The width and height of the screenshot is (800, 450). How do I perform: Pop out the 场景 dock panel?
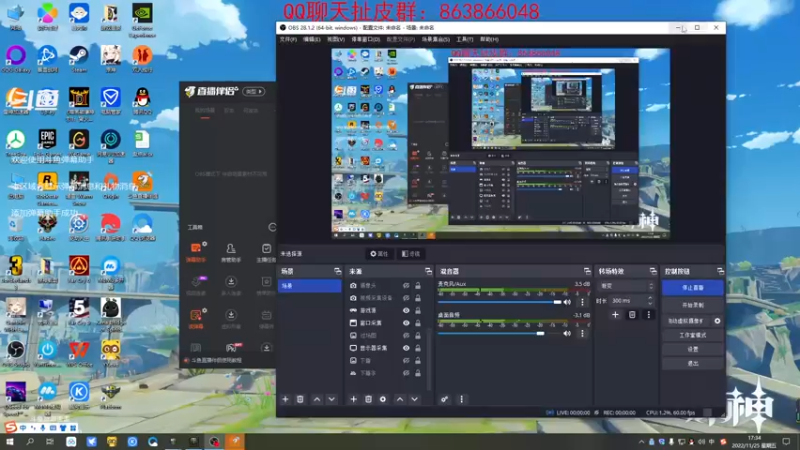(337, 271)
